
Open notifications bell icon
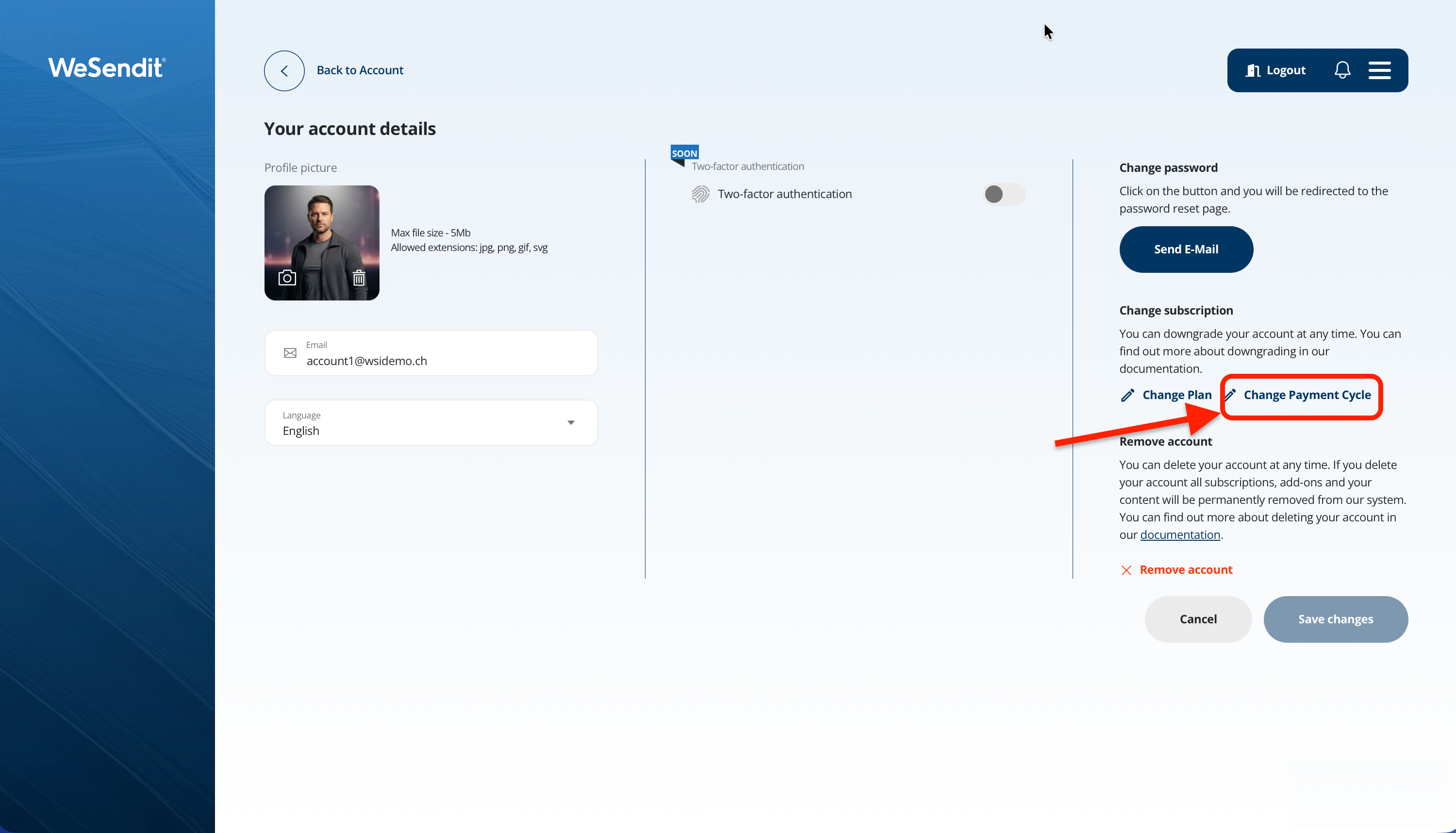click(x=1341, y=70)
